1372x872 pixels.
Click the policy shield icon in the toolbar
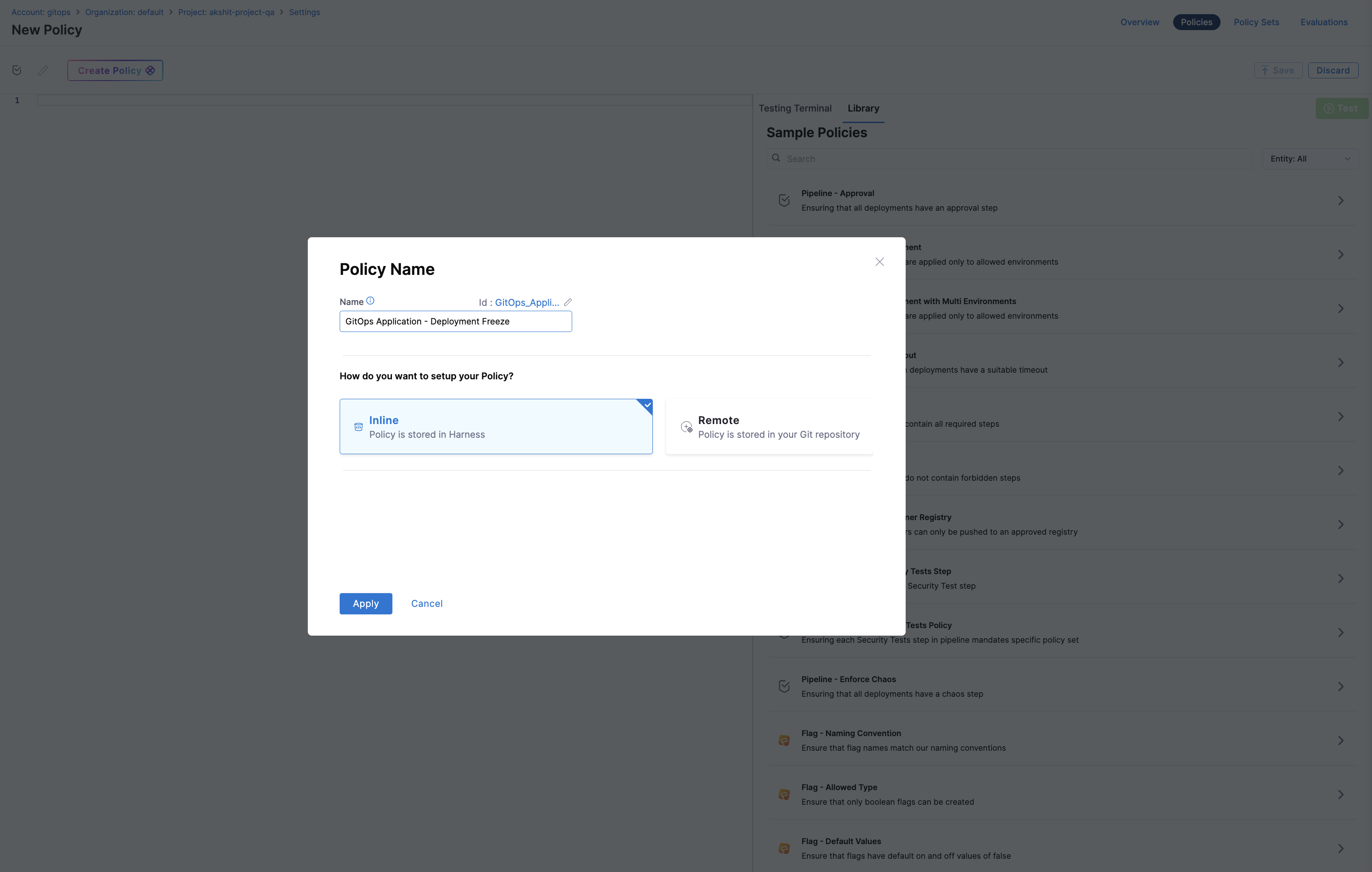16,70
